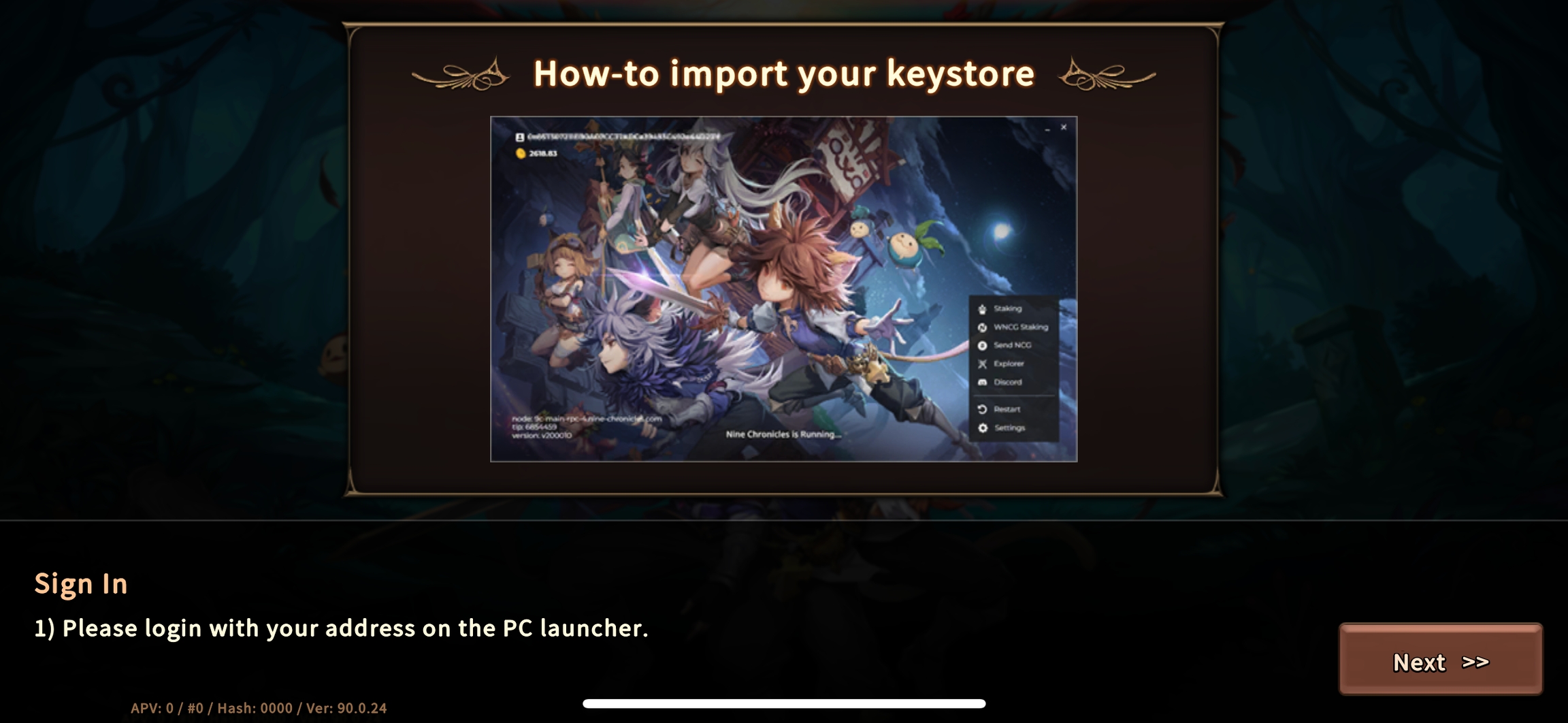The width and height of the screenshot is (1568, 723).
Task: Tap the white home indicator bar
Action: [x=784, y=703]
